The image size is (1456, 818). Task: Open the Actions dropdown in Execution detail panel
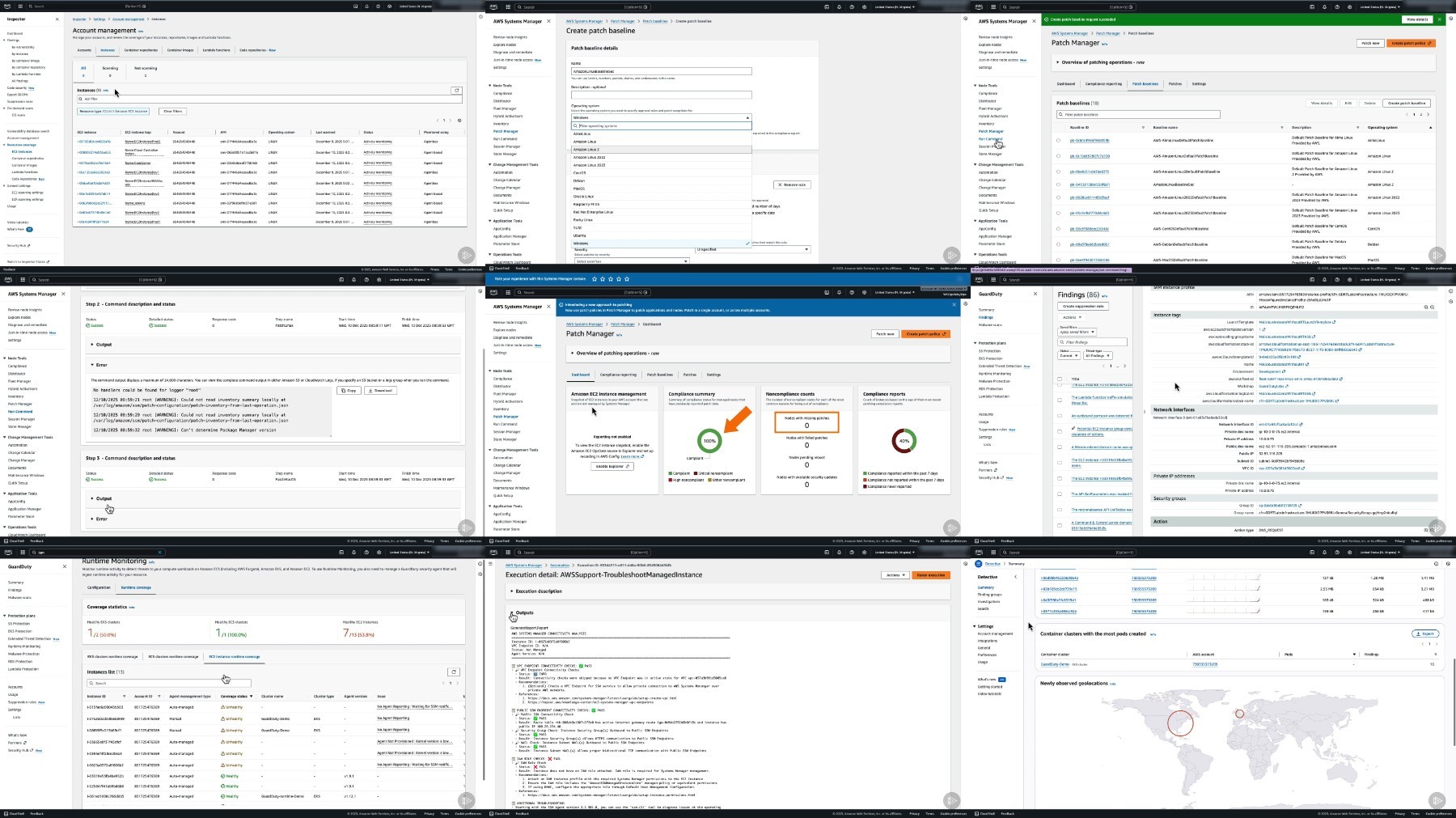[894, 575]
